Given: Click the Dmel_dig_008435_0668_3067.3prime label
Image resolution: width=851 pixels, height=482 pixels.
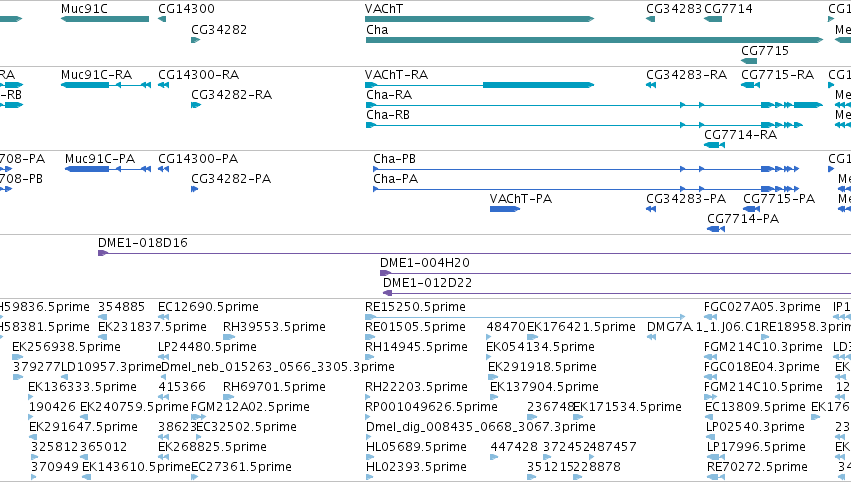Looking at the screenshot, I should 481,427.
